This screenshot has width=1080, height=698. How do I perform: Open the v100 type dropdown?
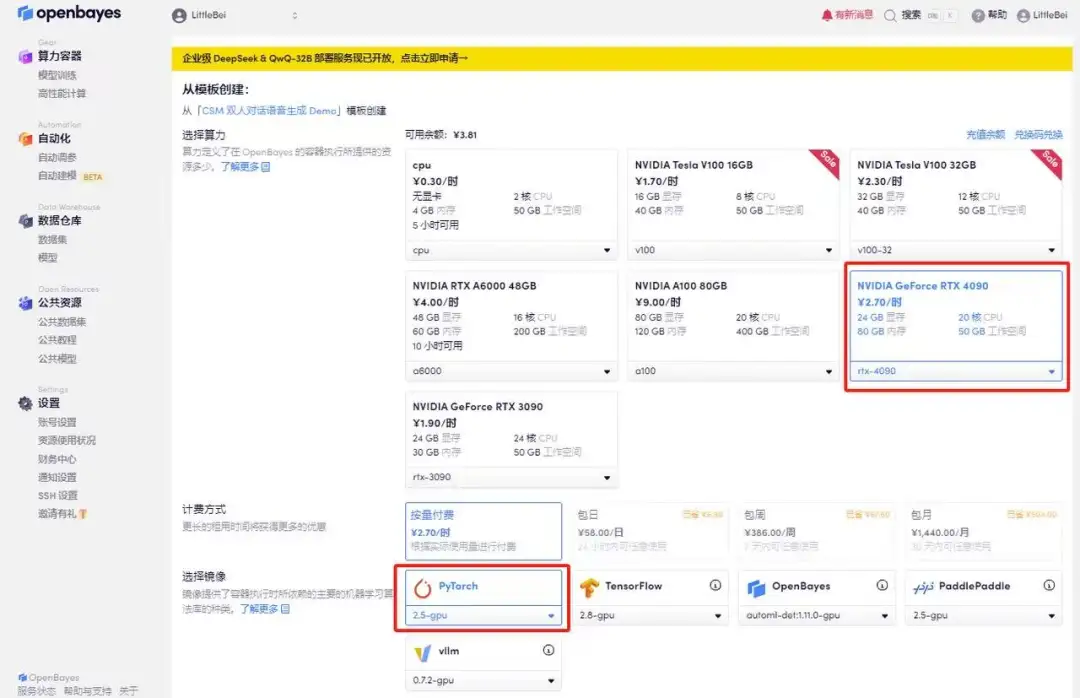coord(734,250)
